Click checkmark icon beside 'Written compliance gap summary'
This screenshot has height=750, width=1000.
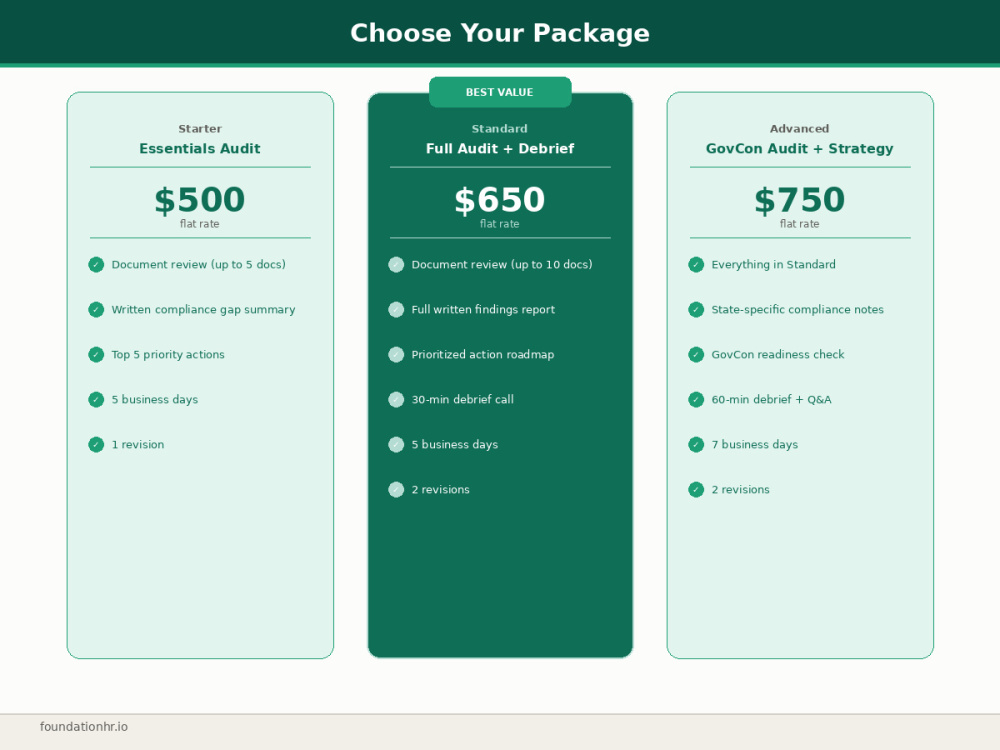click(96, 309)
